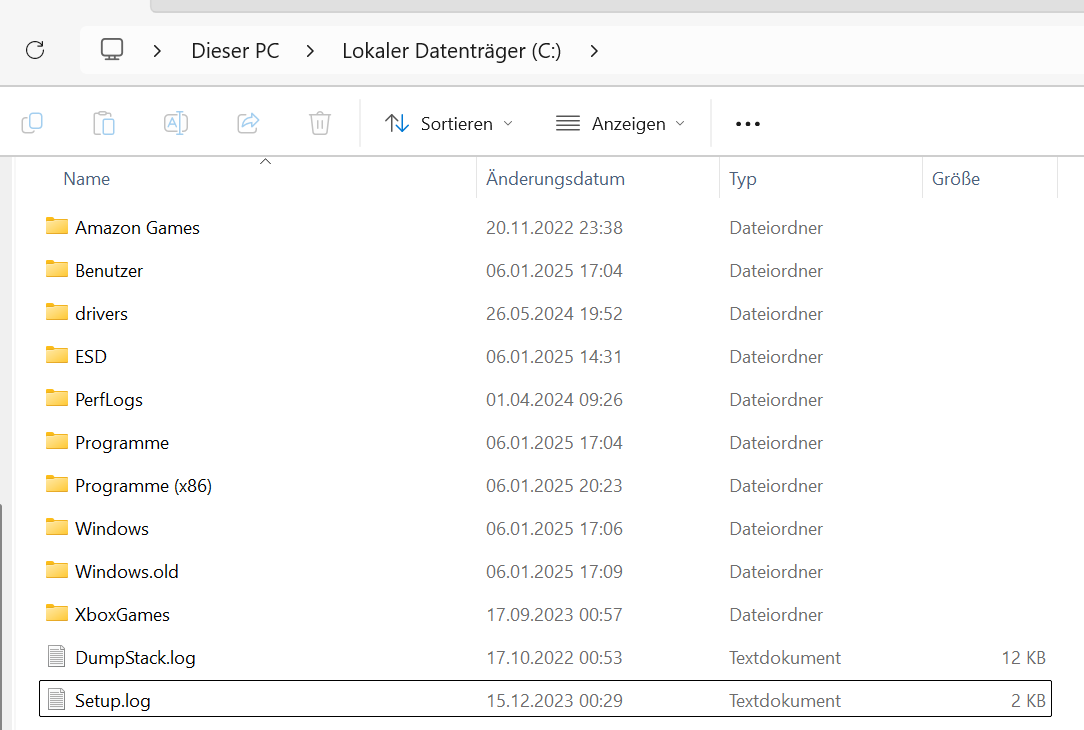This screenshot has width=1084, height=730.
Task: Select the Programme folder name
Action: (x=122, y=442)
